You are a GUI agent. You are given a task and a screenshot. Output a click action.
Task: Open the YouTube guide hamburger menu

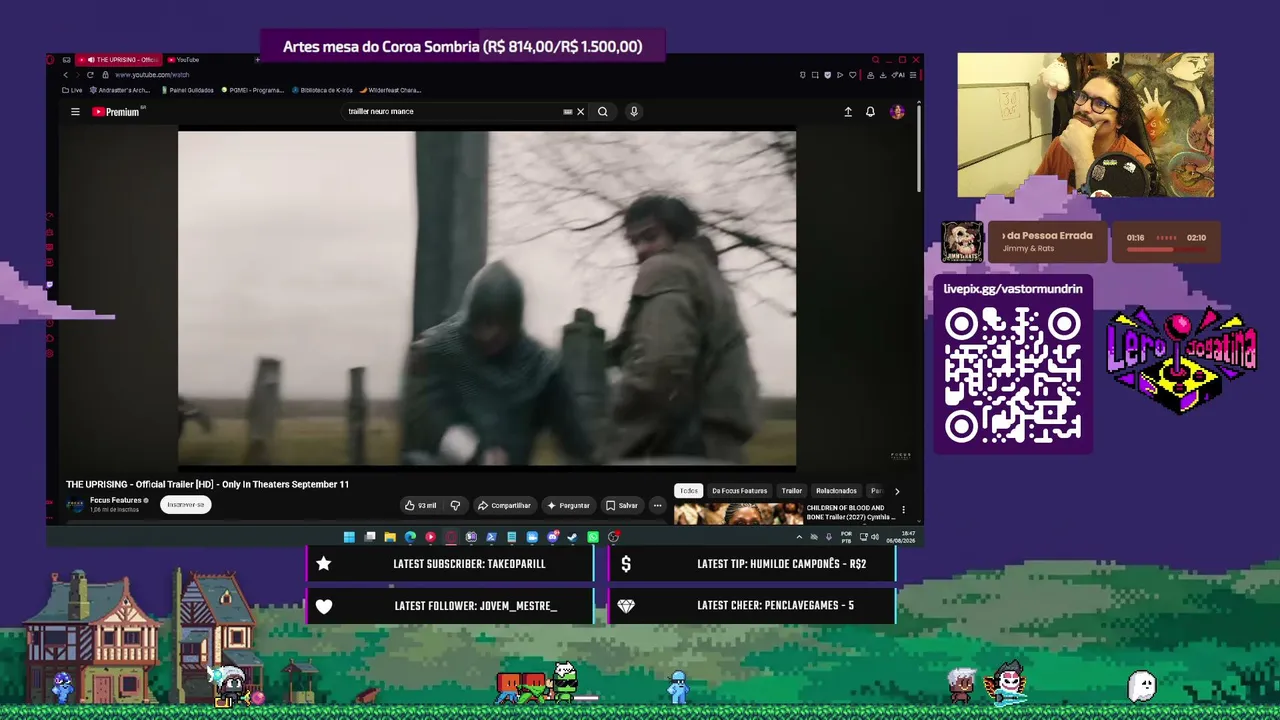(x=75, y=112)
